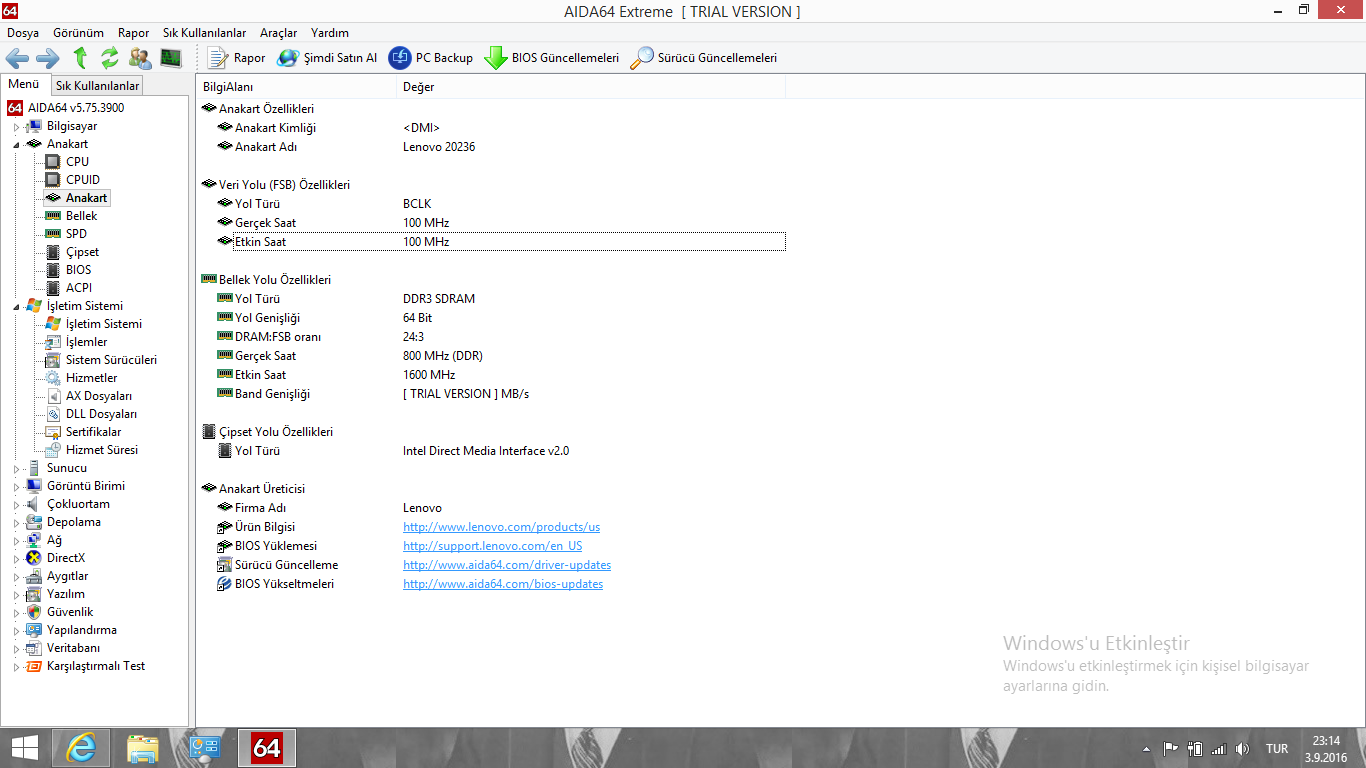The image size is (1366, 768).
Task: Select Veritabanı in the tree
Action: tap(73, 648)
